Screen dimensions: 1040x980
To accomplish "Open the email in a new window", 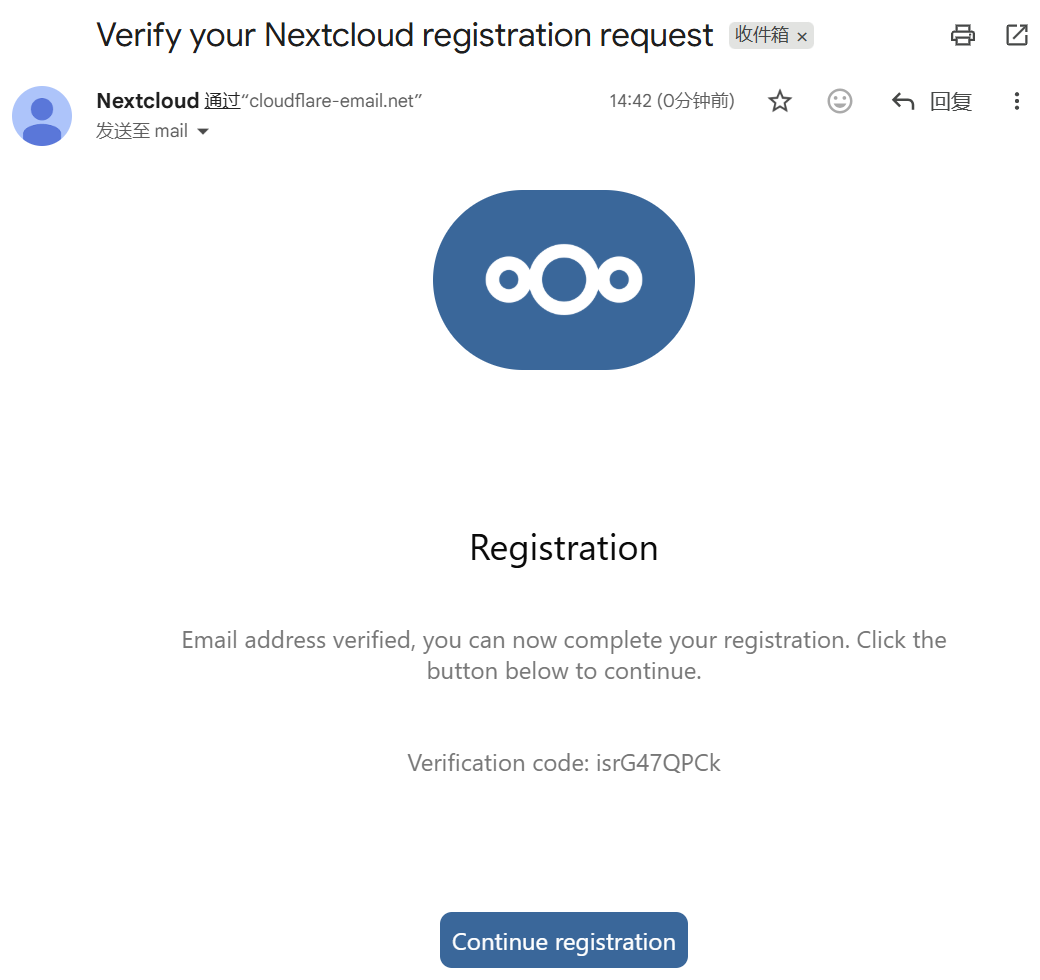I will tap(1016, 36).
